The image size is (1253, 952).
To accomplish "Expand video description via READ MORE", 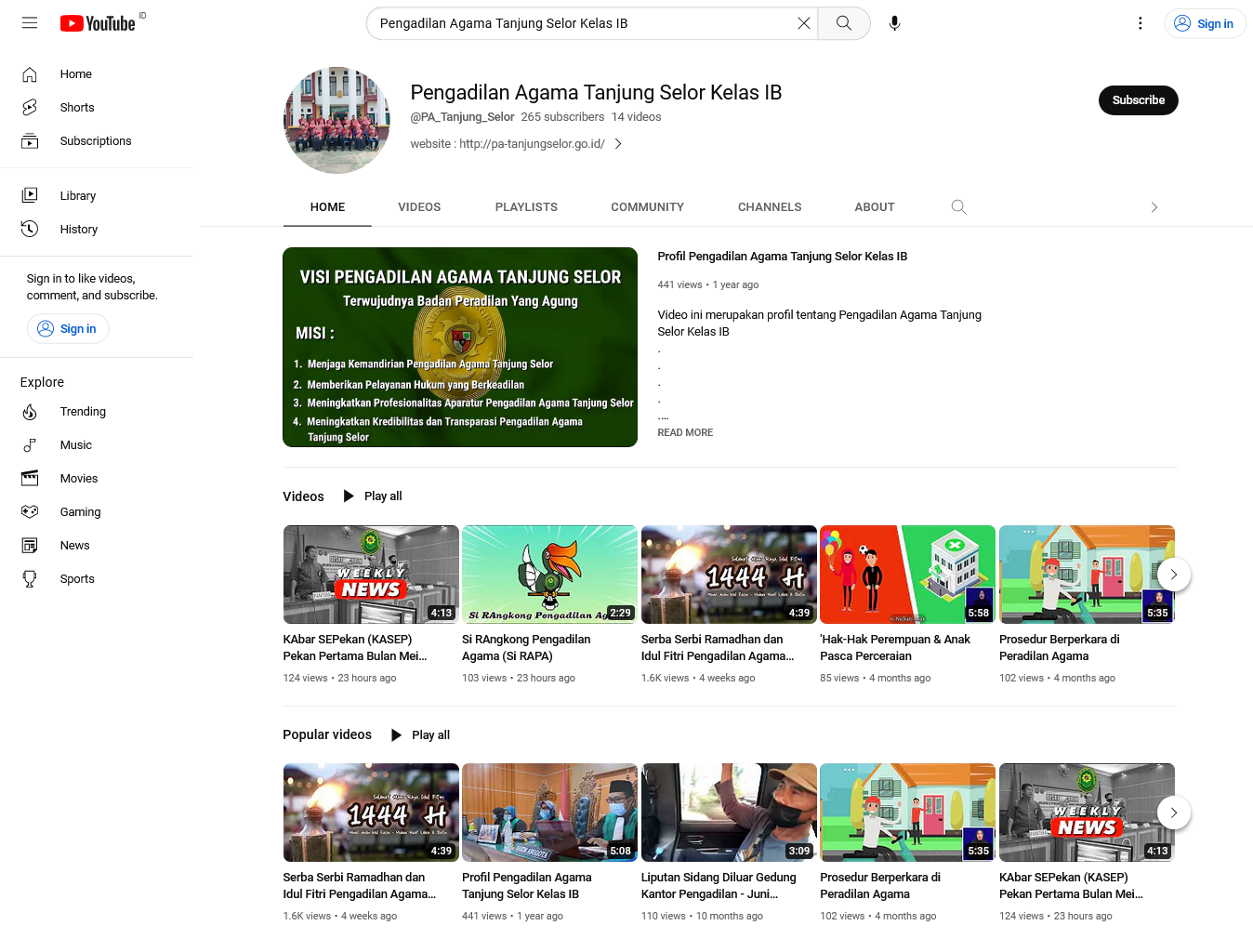I will (x=685, y=432).
